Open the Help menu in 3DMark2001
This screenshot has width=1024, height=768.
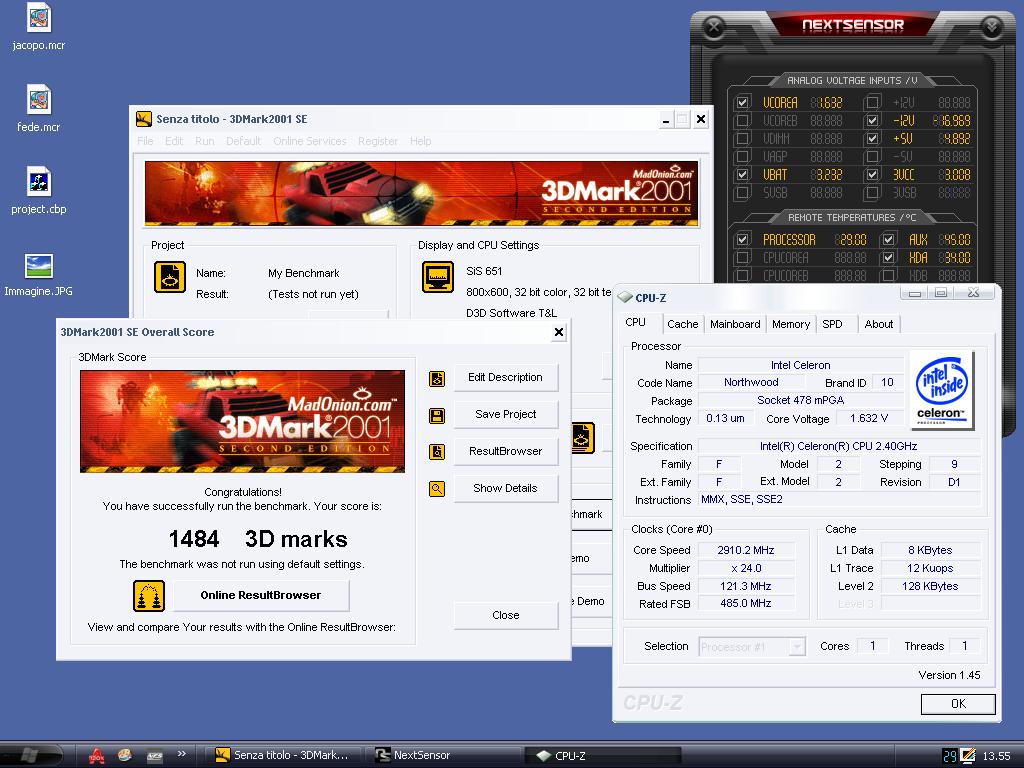click(x=420, y=141)
